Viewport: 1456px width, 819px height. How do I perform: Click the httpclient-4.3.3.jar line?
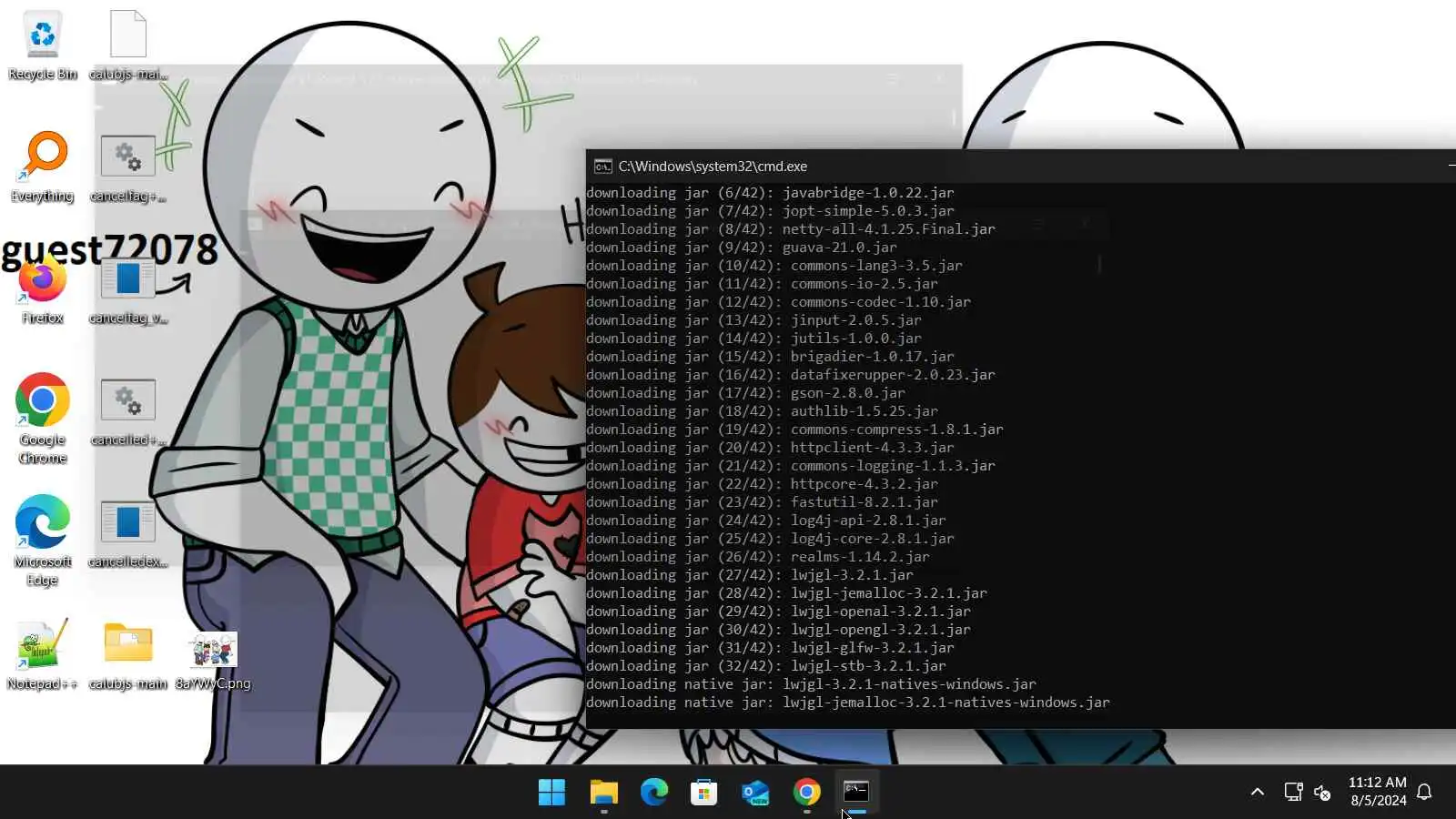(770, 448)
